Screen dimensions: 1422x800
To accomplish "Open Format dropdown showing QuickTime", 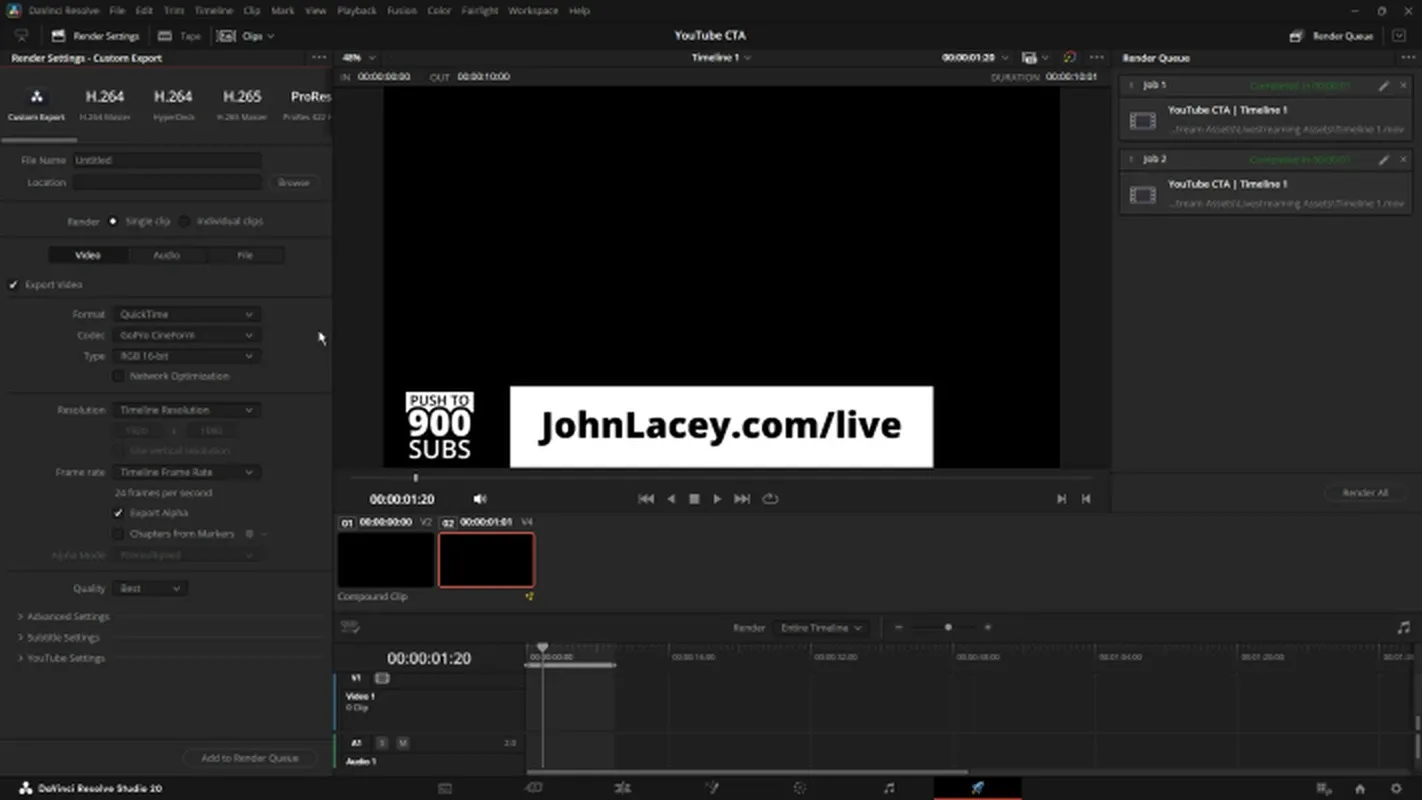I will pos(186,314).
